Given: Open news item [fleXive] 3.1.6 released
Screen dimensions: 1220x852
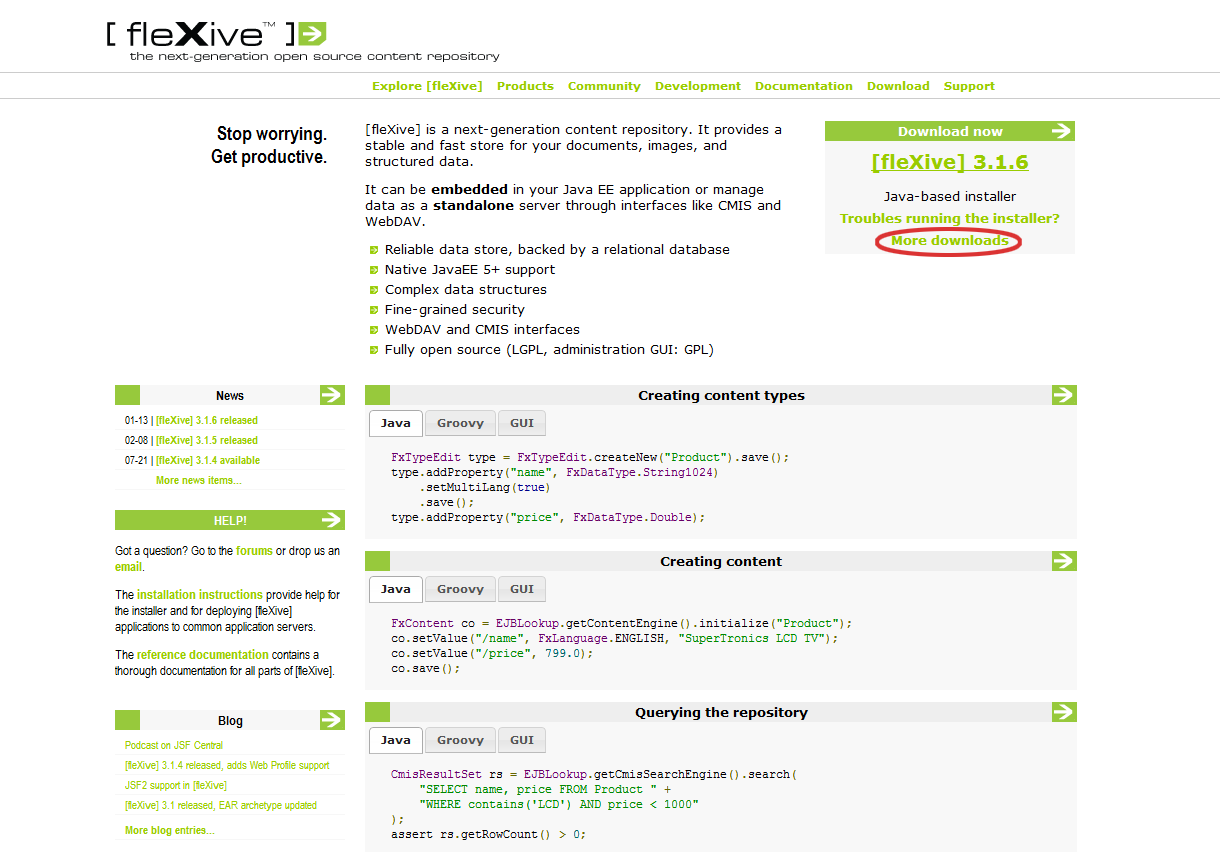Looking at the screenshot, I should tap(207, 421).
